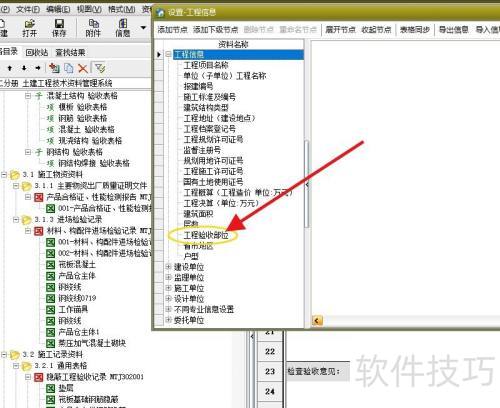Image resolution: width=500 pixels, height=408 pixels.
Task: Click the filter funnel icon in tree toolbar
Action: click(100, 68)
